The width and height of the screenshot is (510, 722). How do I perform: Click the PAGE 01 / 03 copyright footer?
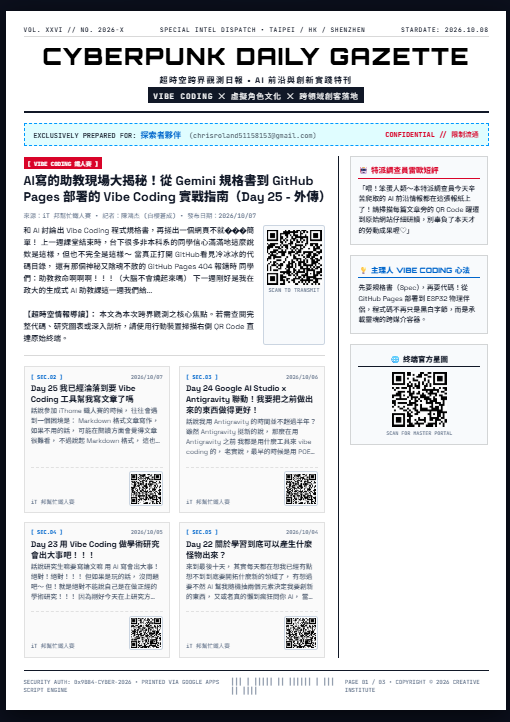click(x=412, y=686)
